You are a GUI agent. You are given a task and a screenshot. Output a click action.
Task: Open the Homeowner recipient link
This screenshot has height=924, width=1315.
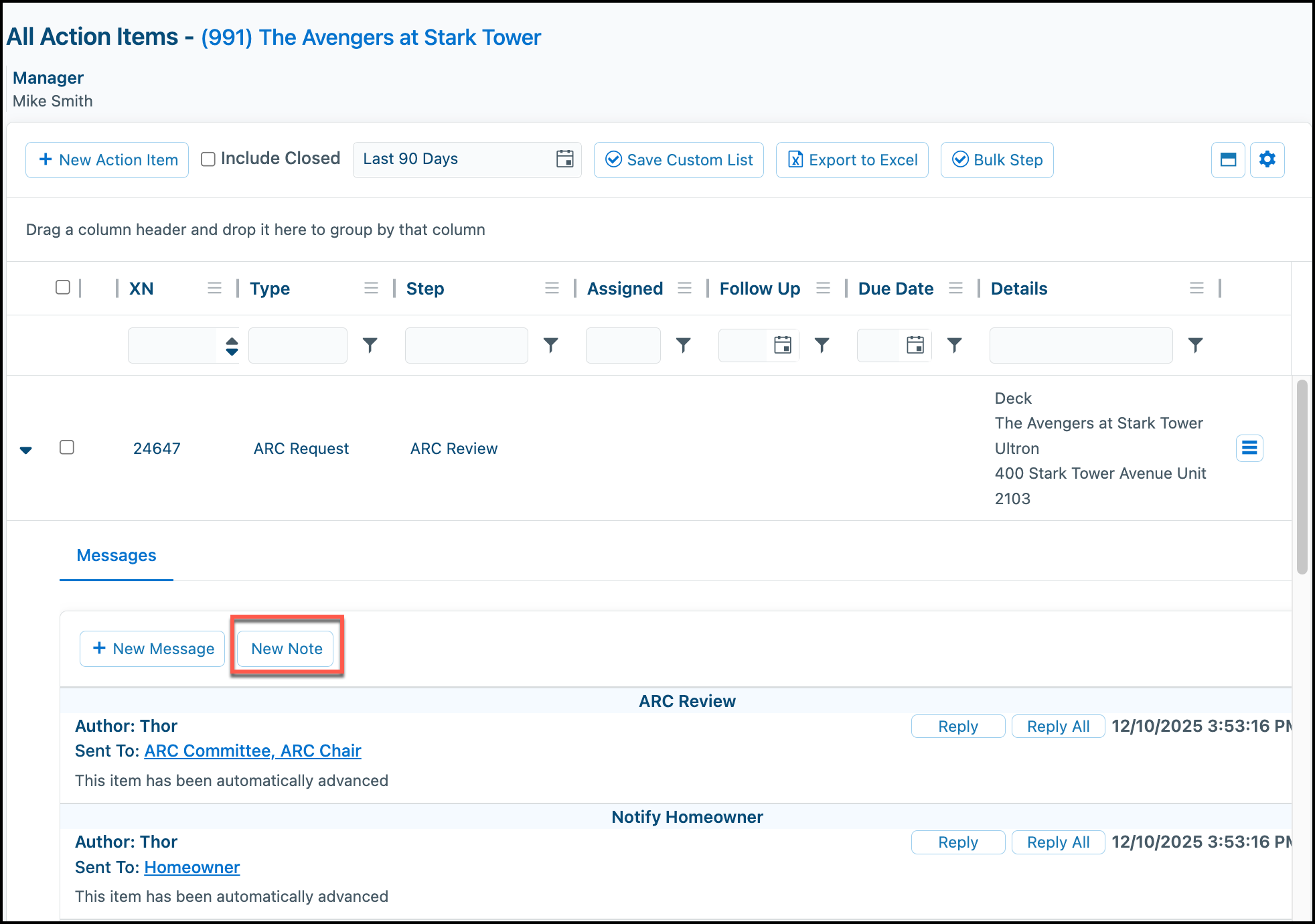click(191, 868)
